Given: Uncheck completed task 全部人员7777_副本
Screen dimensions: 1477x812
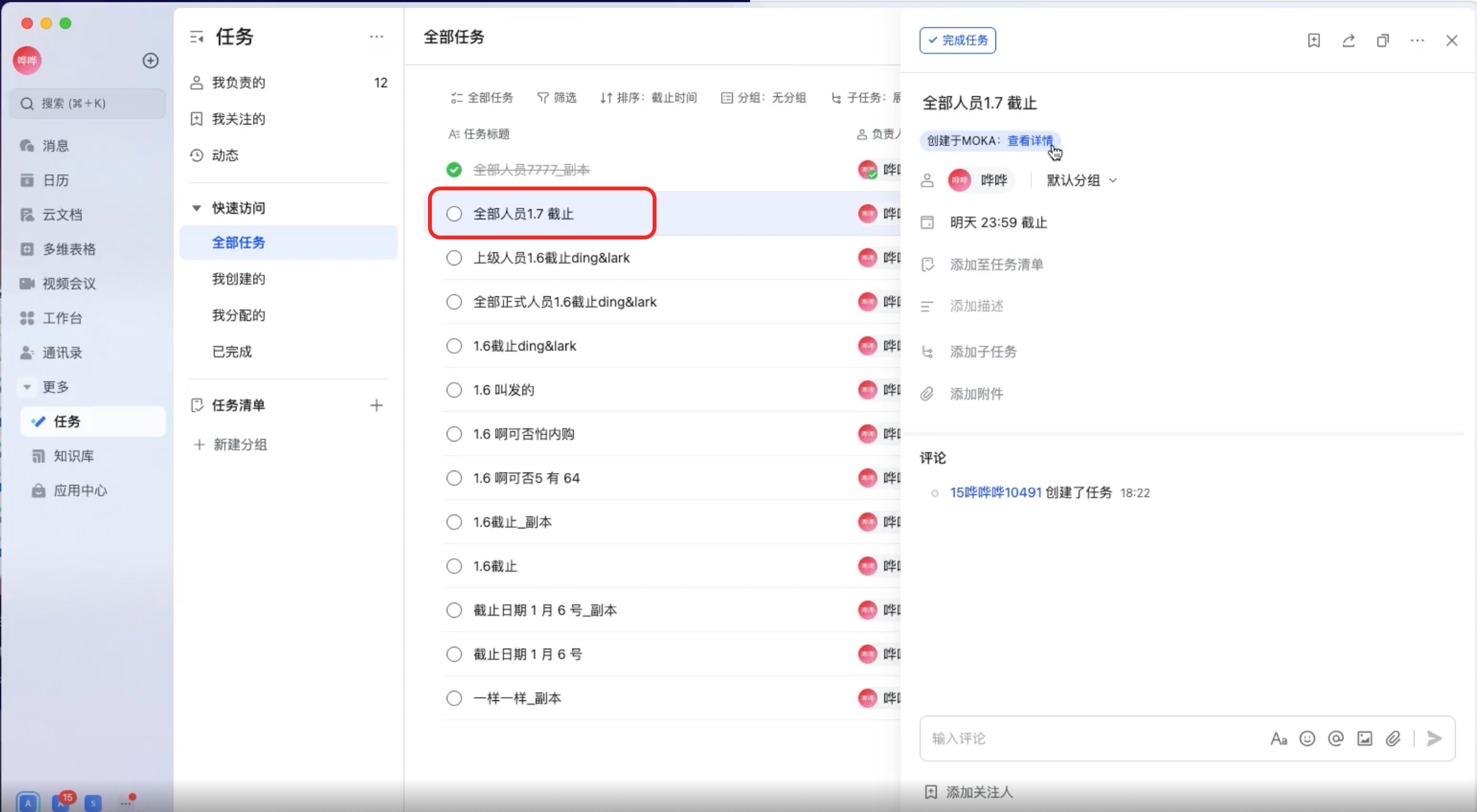Looking at the screenshot, I should [x=454, y=170].
